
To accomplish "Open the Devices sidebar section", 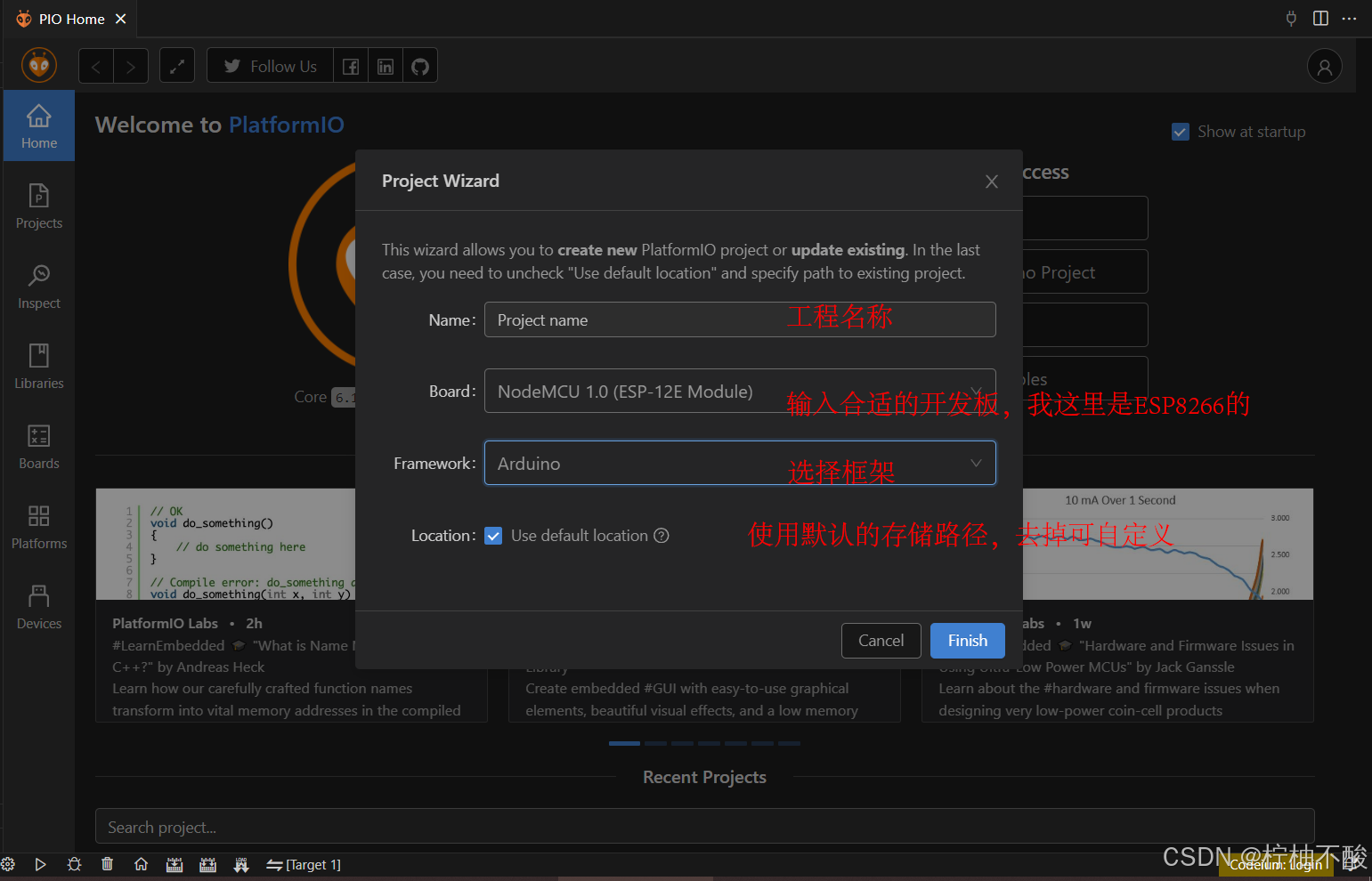I will pos(39,606).
